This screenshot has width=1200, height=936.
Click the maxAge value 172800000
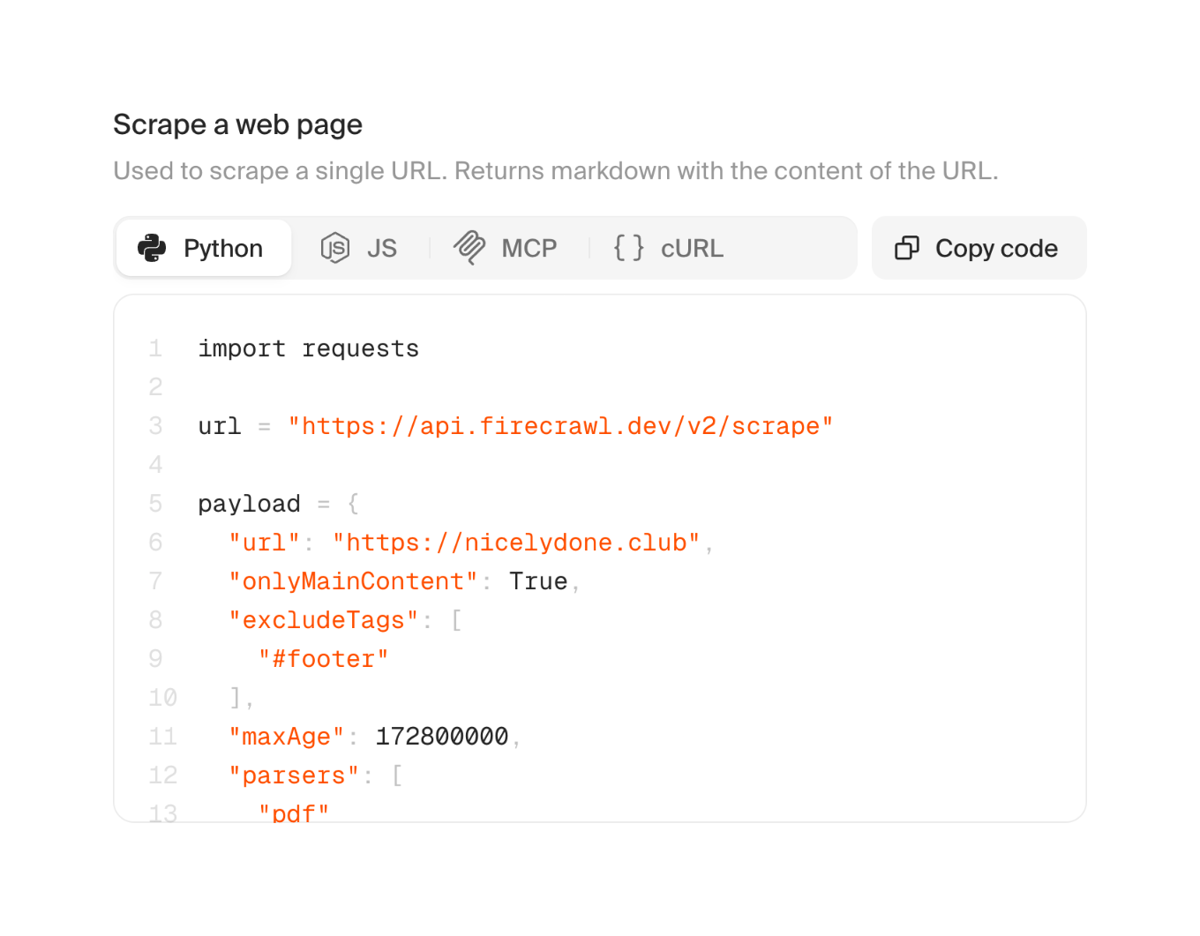[443, 736]
